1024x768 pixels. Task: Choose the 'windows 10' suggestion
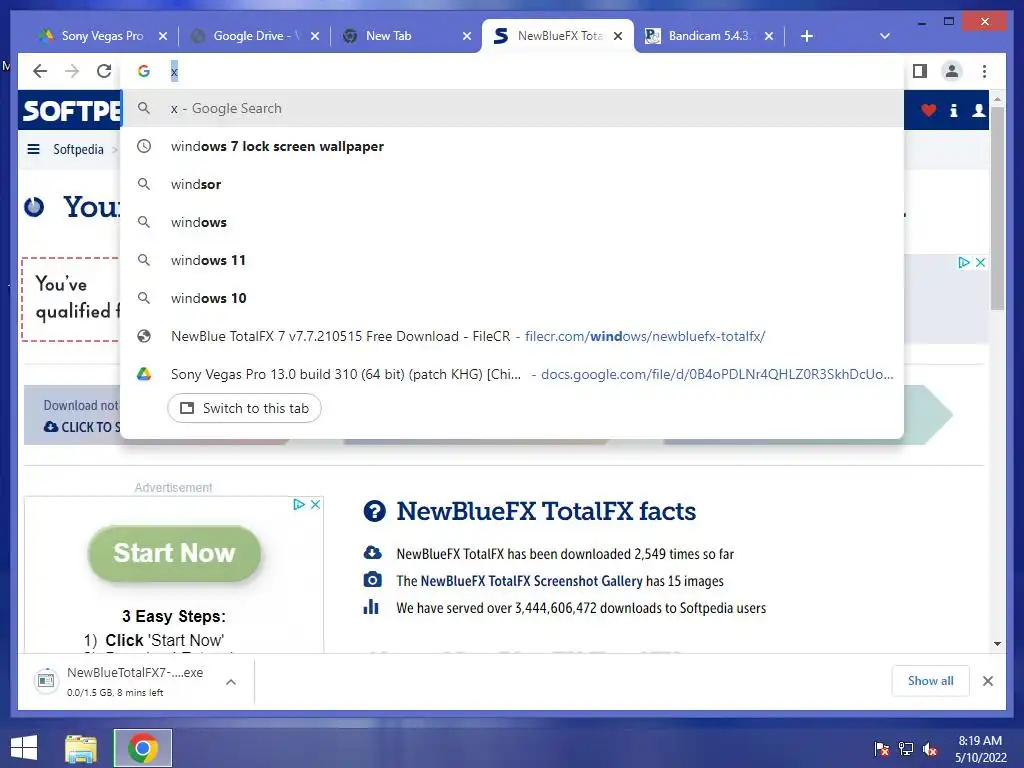(x=512, y=298)
